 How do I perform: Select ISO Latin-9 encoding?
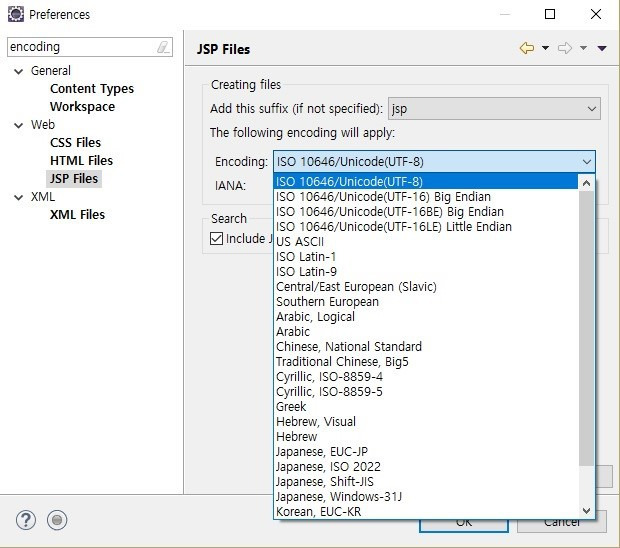(x=426, y=272)
